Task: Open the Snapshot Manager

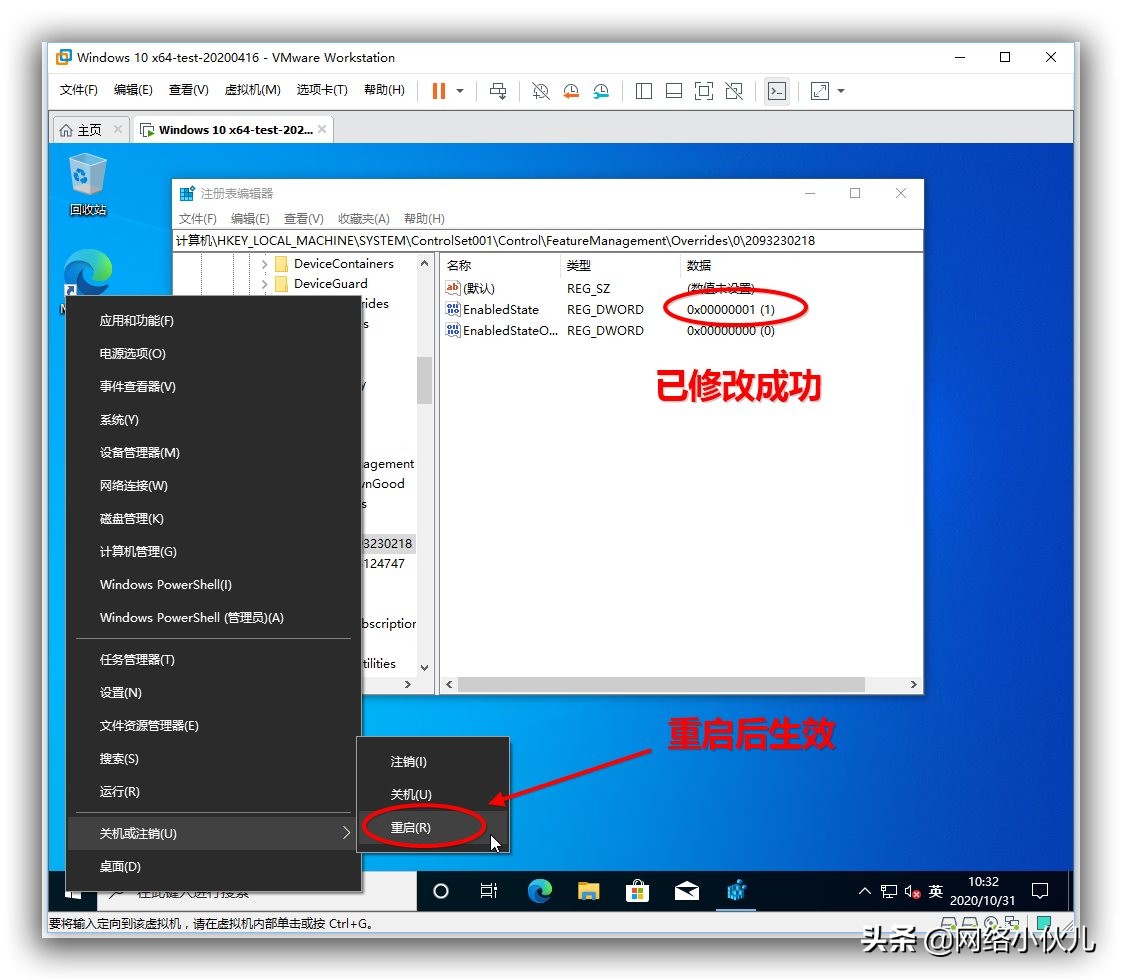Action: tap(601, 91)
